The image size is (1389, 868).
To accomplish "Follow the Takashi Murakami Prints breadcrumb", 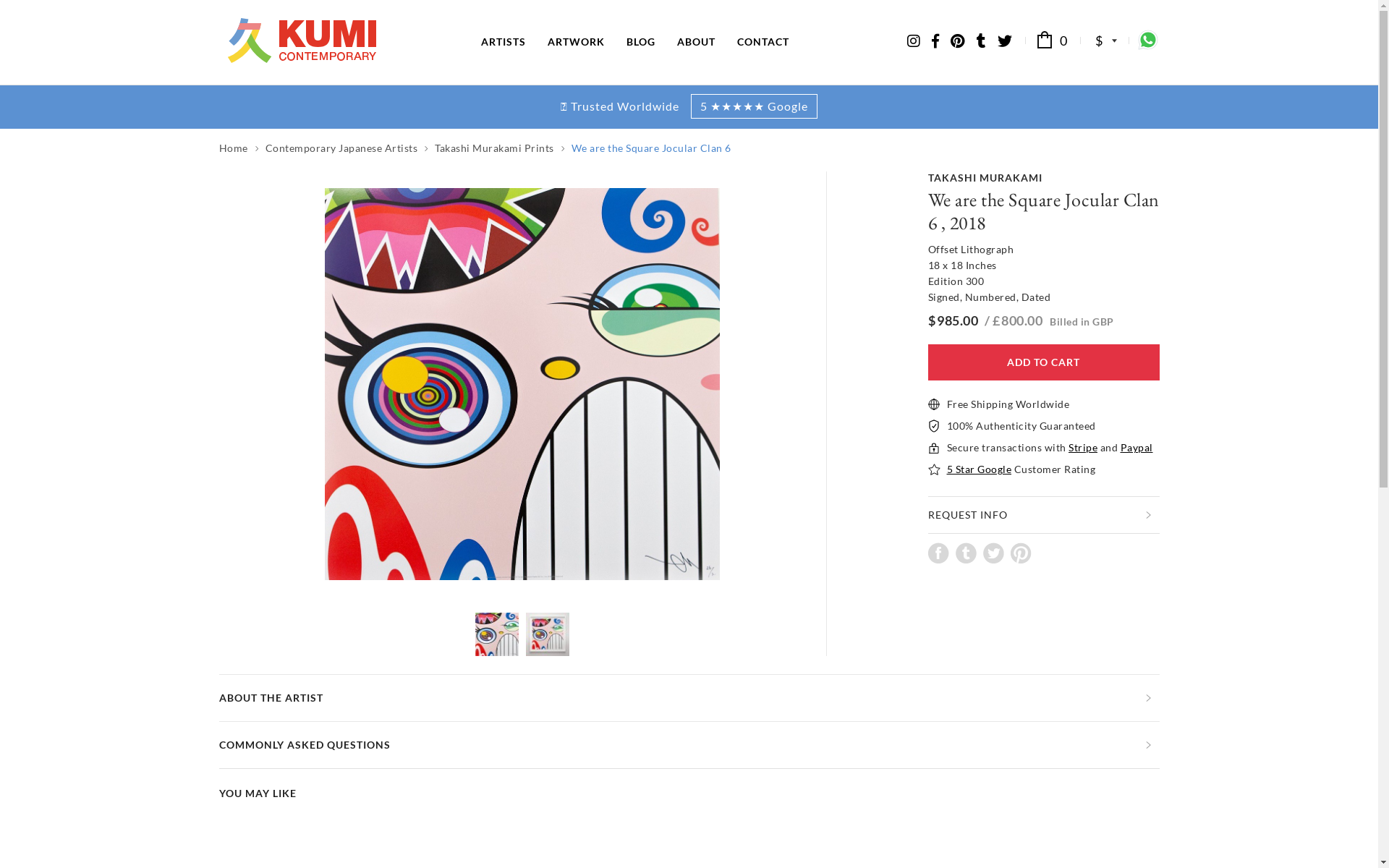I will click(x=494, y=148).
